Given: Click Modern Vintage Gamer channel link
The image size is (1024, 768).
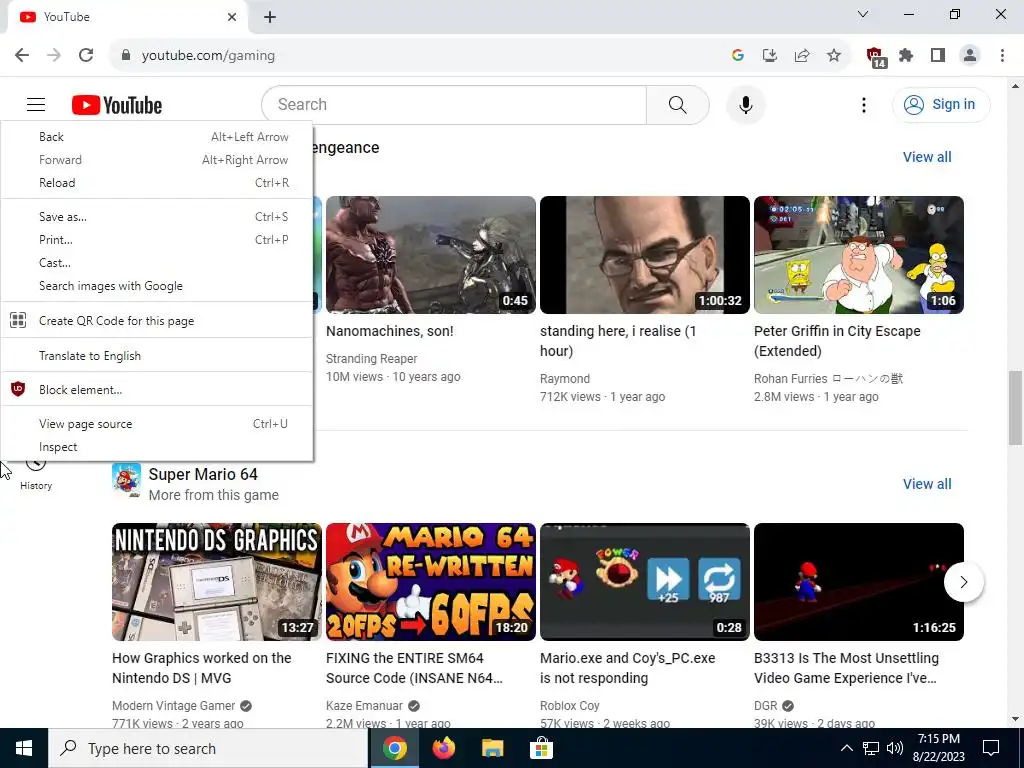Looking at the screenshot, I should coord(173,706).
